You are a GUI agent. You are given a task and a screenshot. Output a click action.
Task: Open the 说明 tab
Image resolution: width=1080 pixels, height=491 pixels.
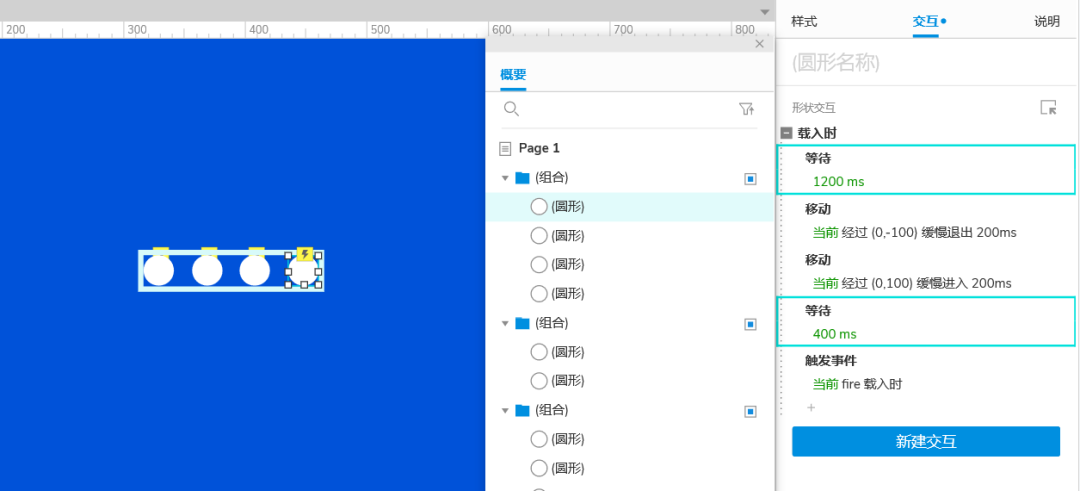click(x=1047, y=21)
